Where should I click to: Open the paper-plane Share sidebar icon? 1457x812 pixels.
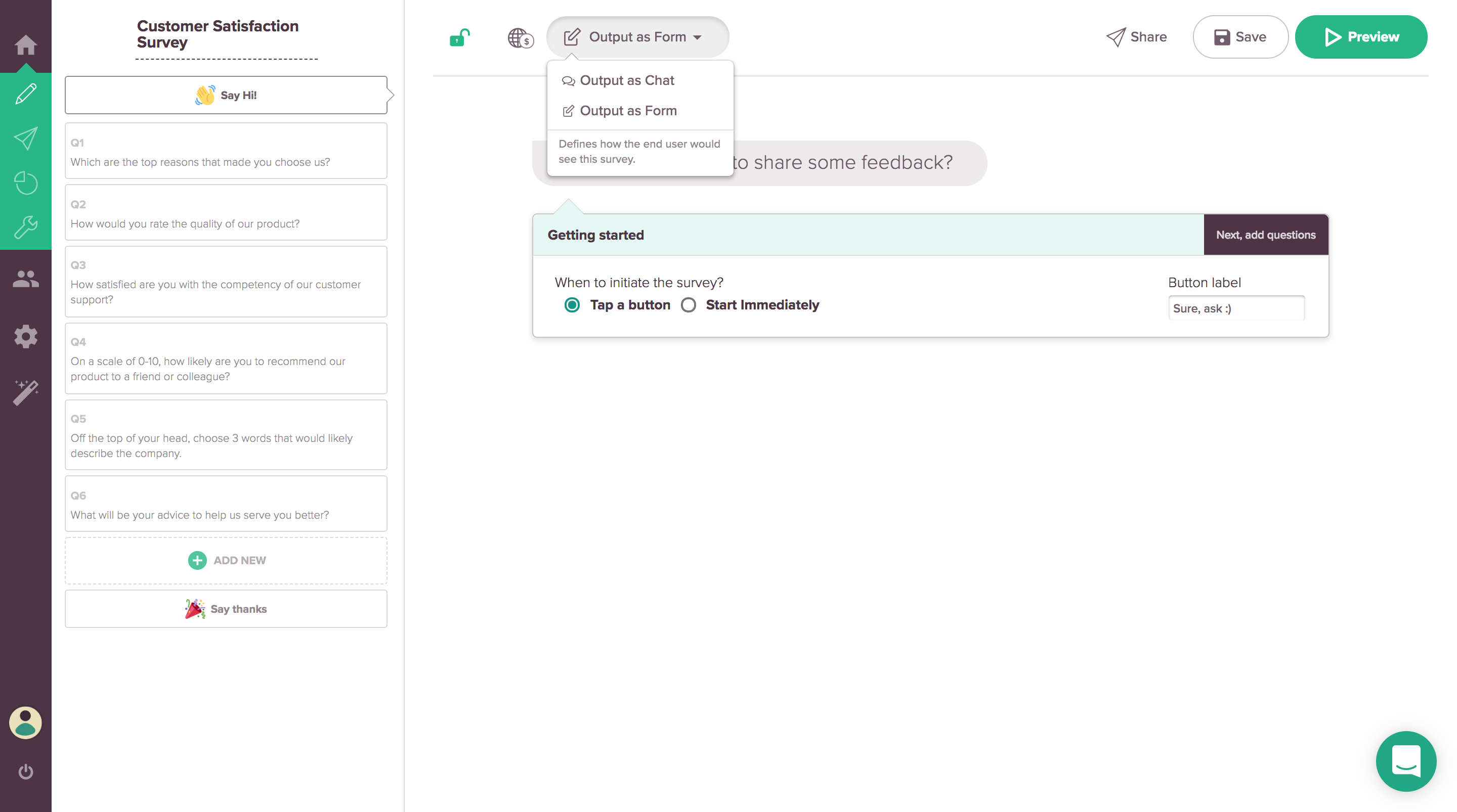25,139
